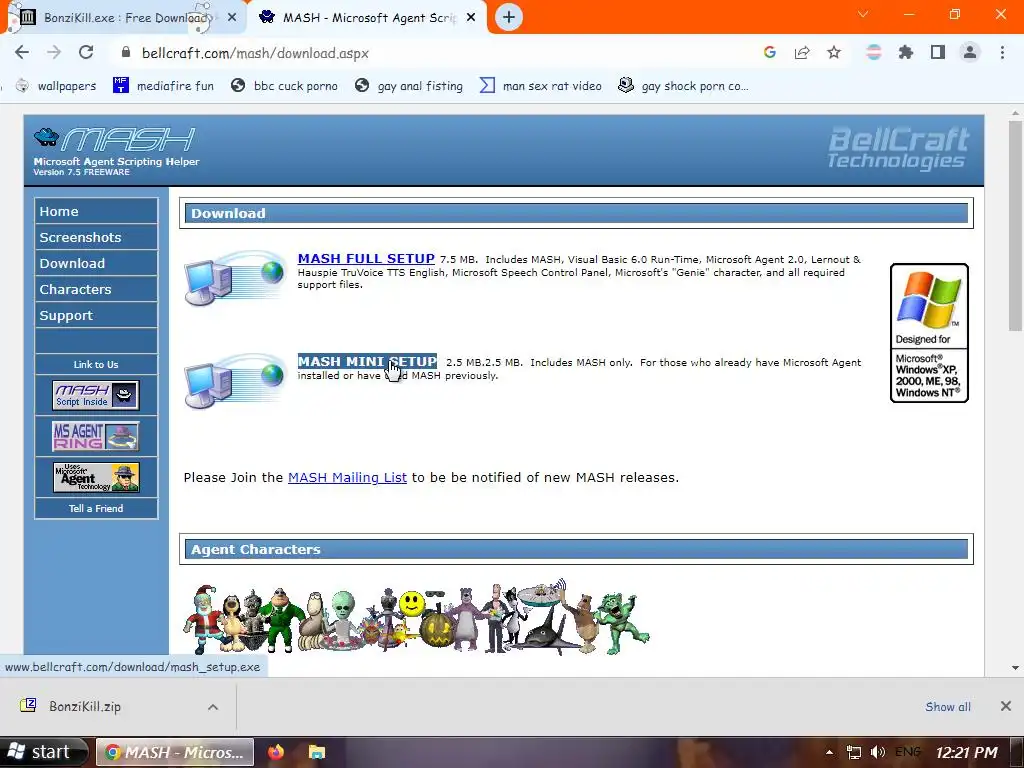Expand the BonziKill.zip download options chevron
1024x768 pixels.
(213, 707)
